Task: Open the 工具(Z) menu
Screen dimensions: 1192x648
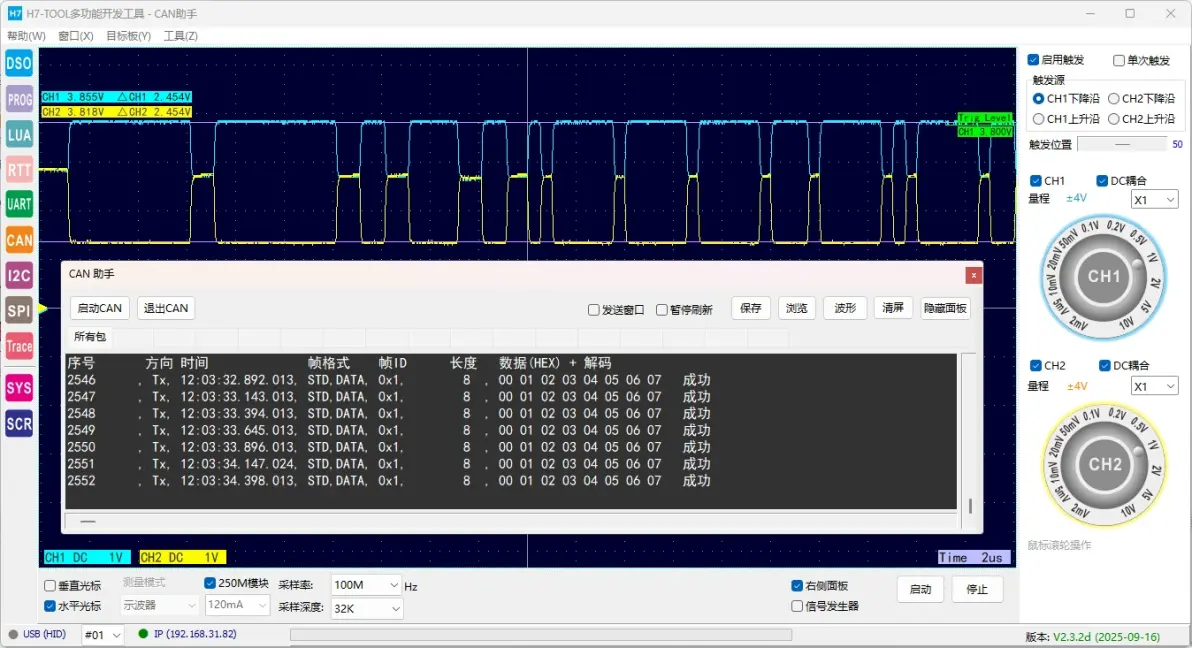Action: pos(180,36)
